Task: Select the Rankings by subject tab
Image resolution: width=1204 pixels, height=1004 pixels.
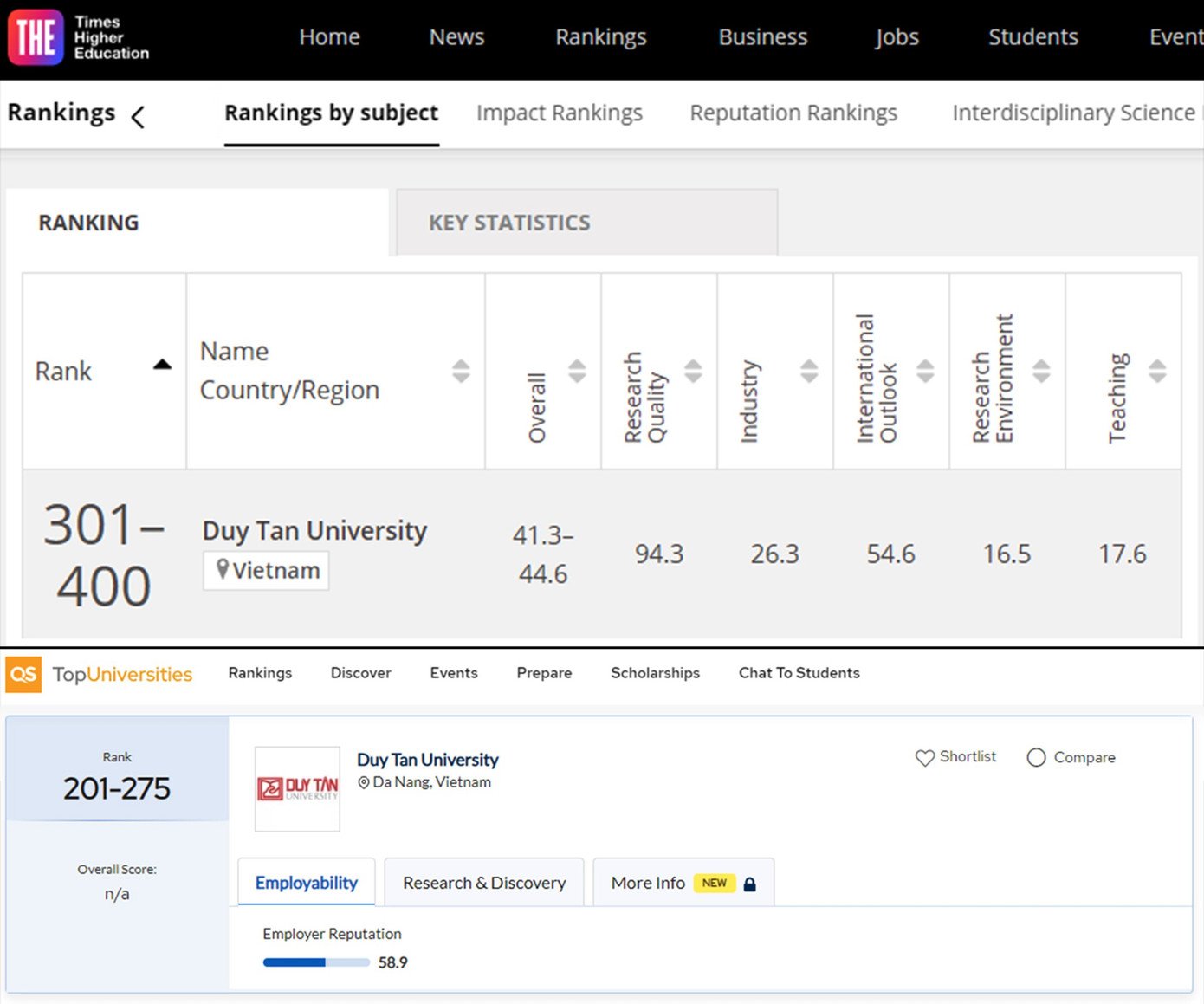Action: point(332,113)
